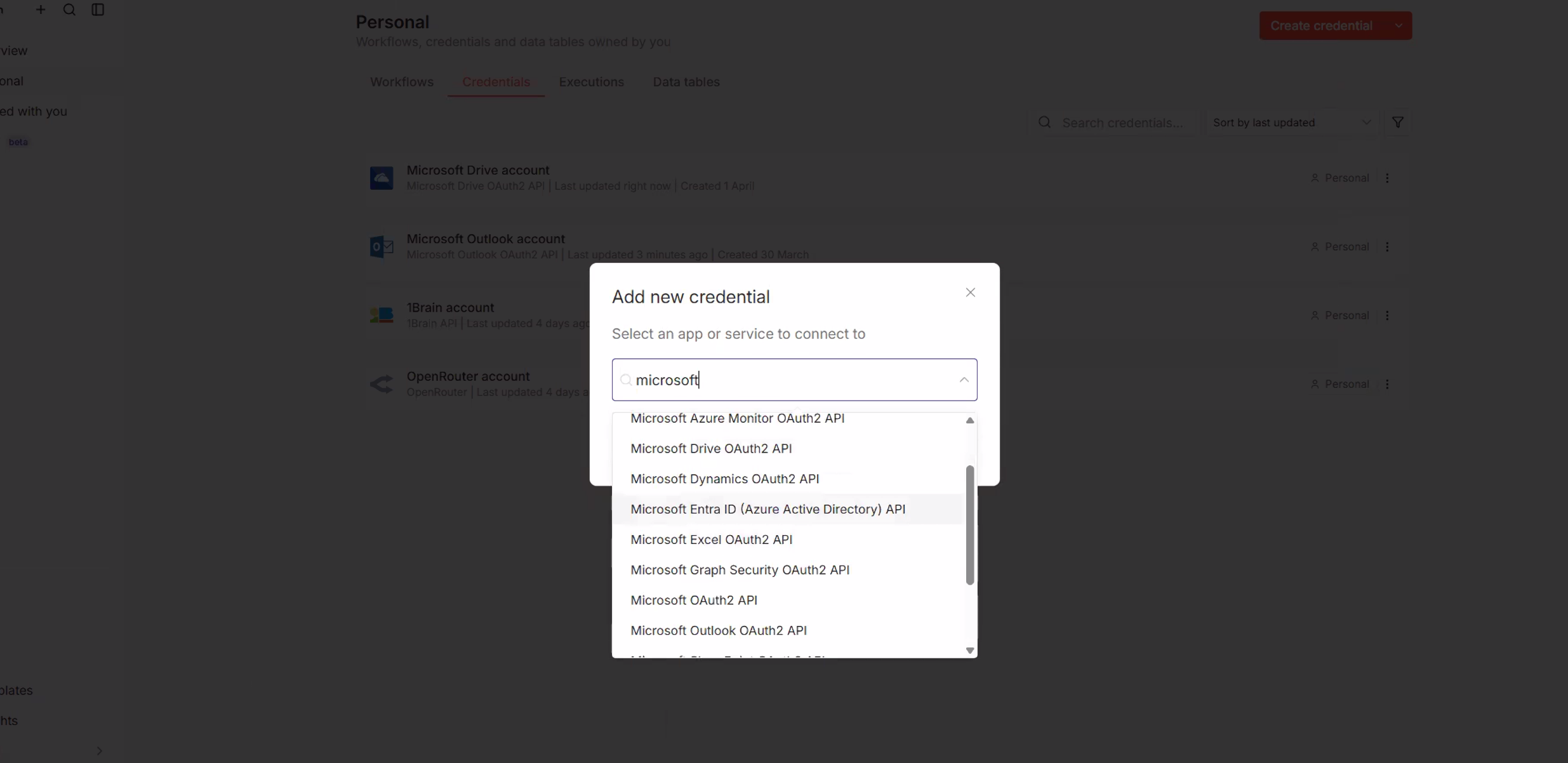This screenshot has height=763, width=1568.
Task: Open the top-left search icon
Action: [70, 10]
